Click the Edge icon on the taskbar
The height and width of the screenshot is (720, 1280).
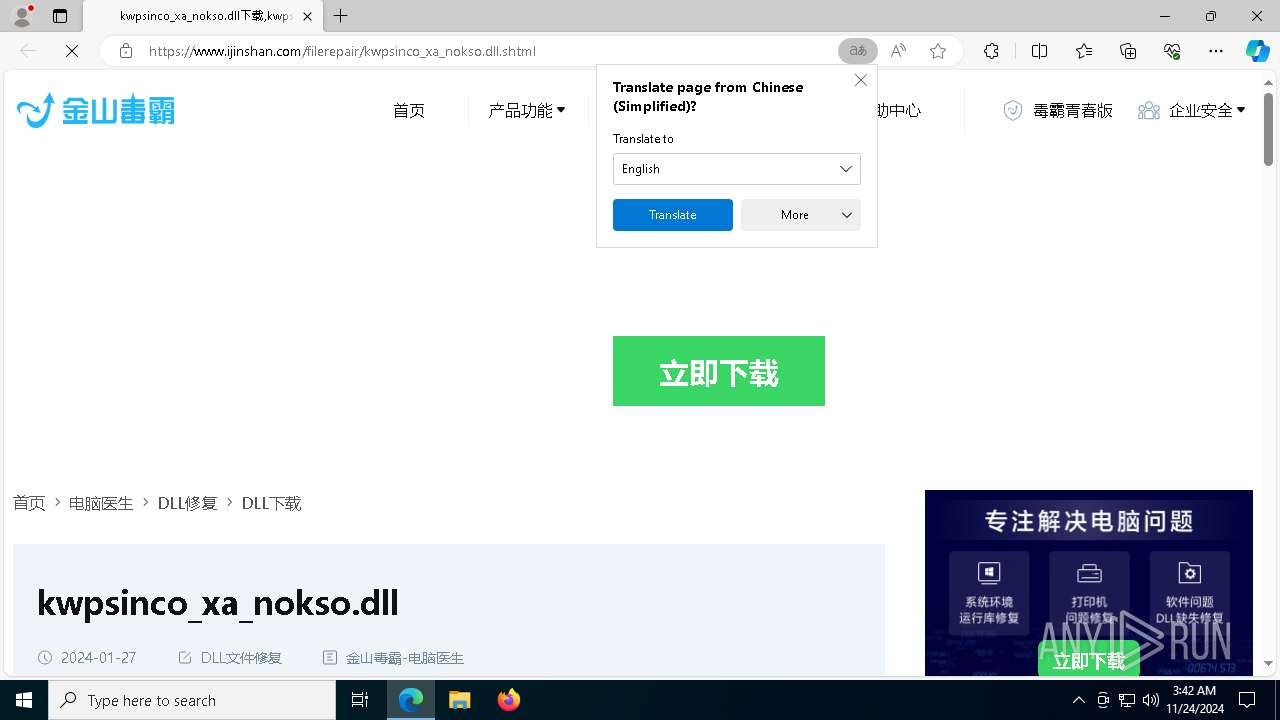[x=411, y=700]
